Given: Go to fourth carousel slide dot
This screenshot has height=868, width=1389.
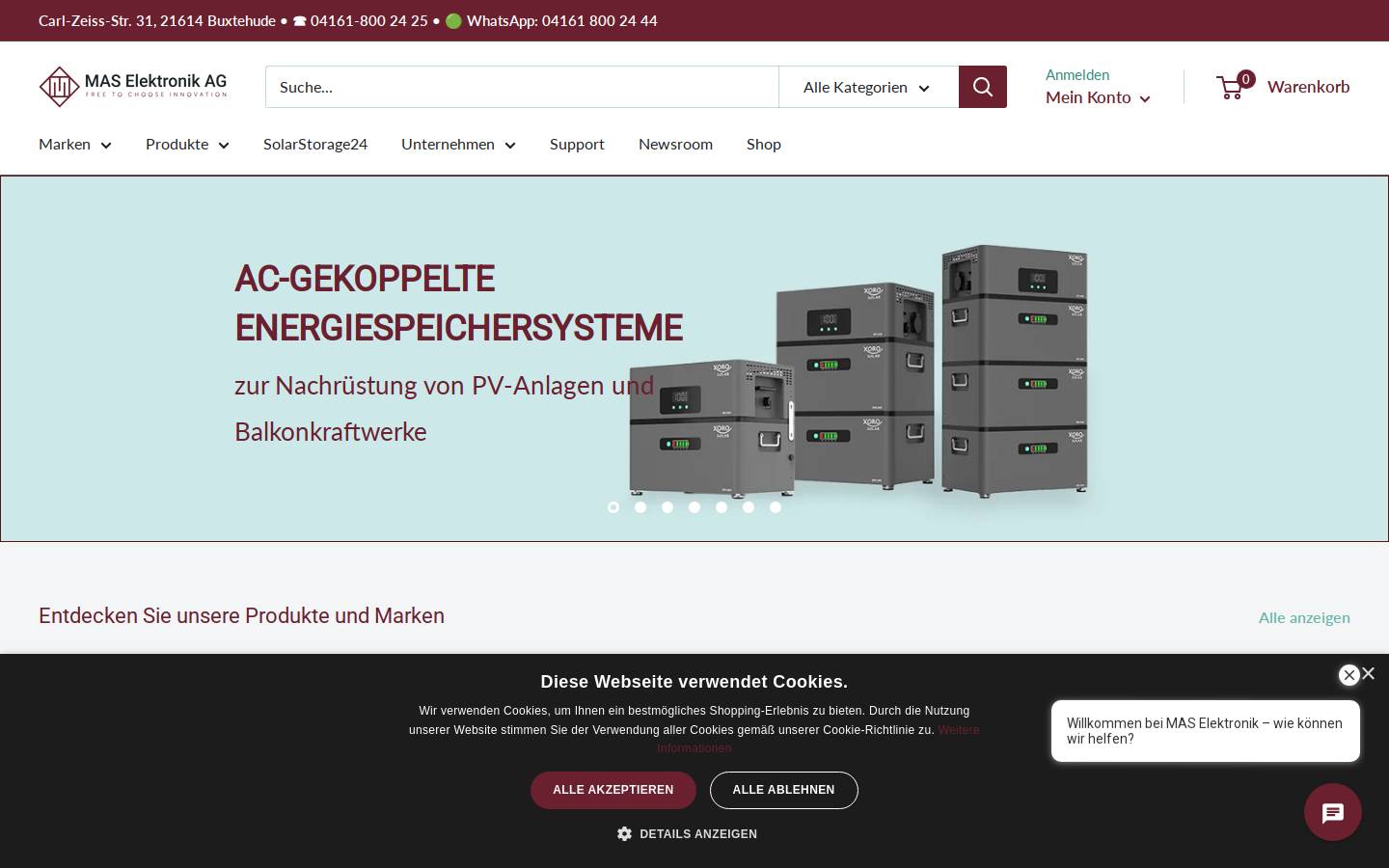Looking at the screenshot, I should point(694,507).
